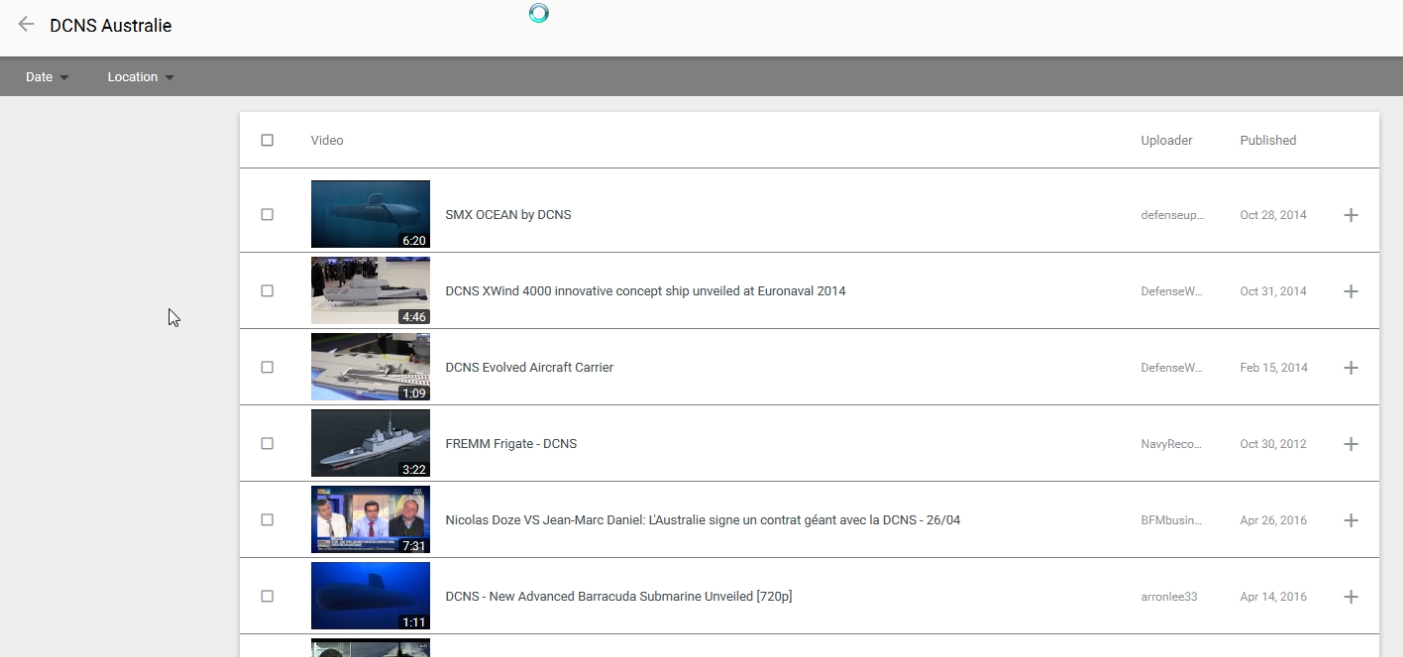Open the Location filter dropdown
1403x657 pixels.
click(x=141, y=77)
